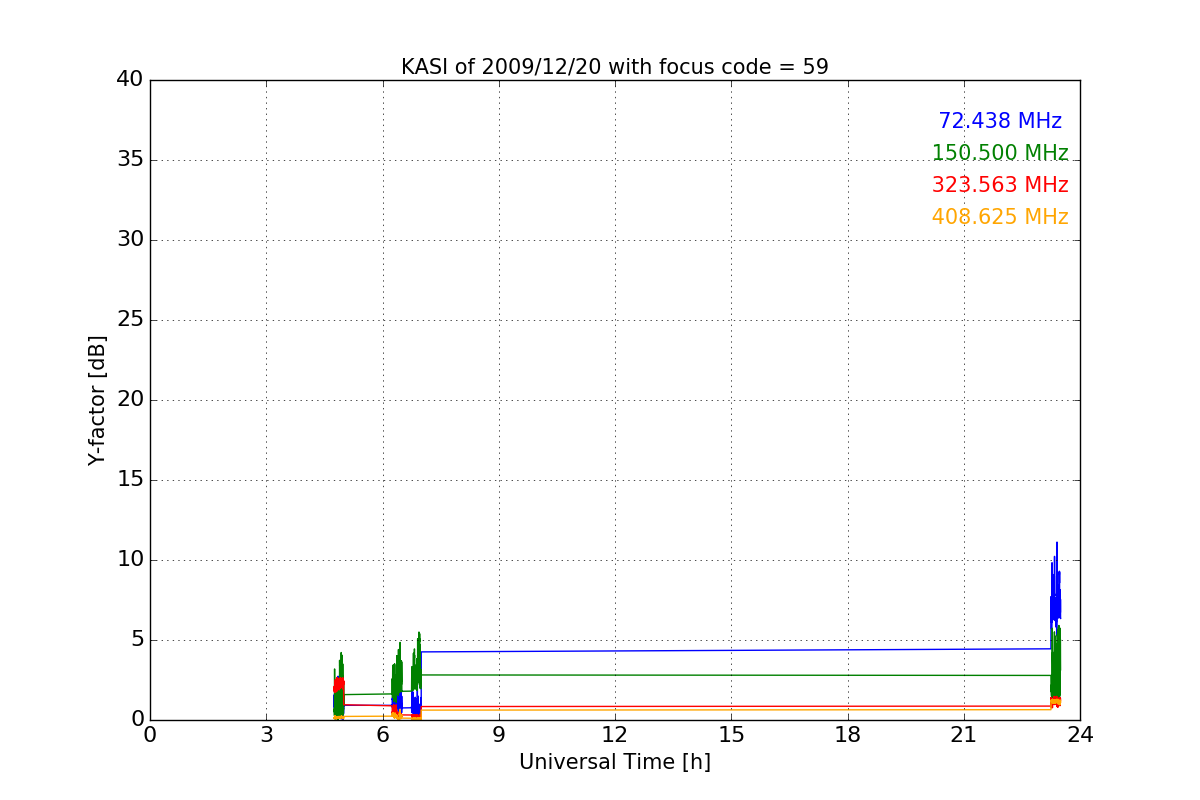1200x800 pixels.
Task: Click the x-axis tick label '21'
Action: 964,736
